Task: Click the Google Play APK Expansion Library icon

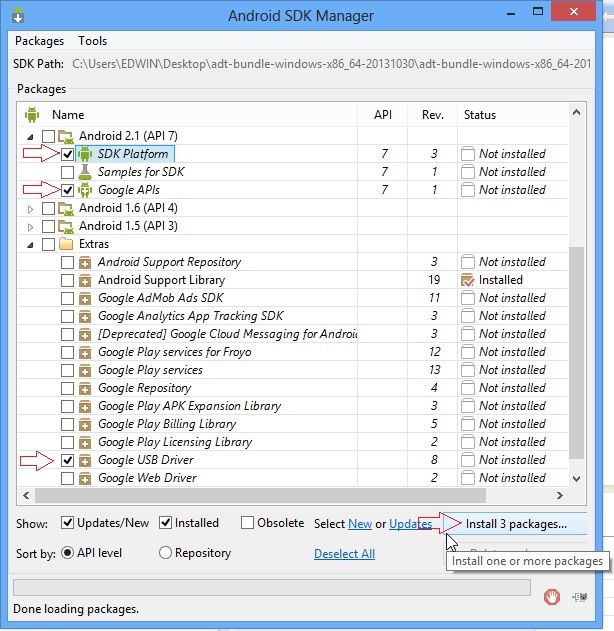Action: [x=84, y=406]
